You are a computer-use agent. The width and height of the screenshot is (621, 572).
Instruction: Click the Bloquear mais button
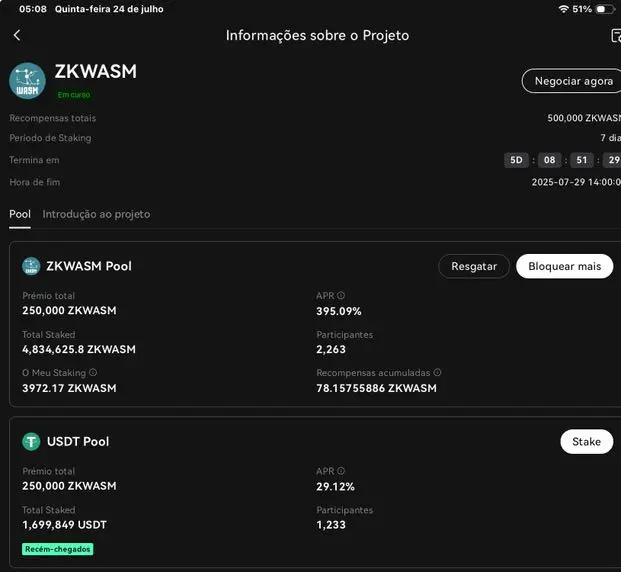coord(564,266)
